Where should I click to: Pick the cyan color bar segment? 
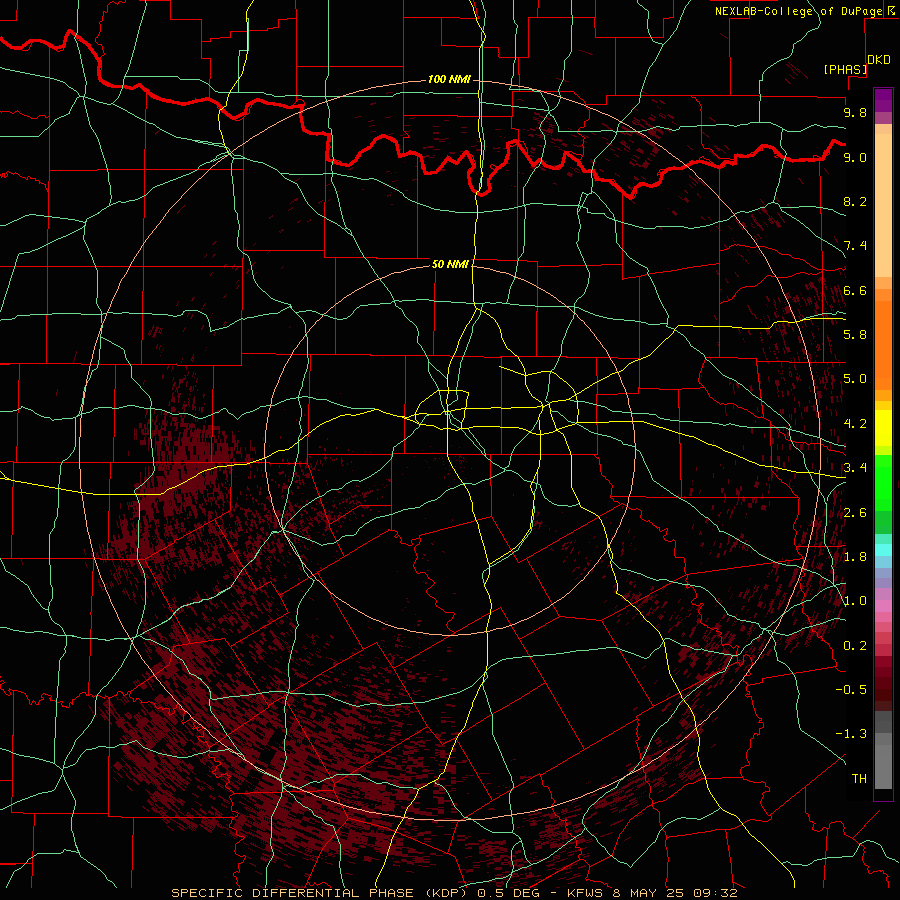[883, 550]
